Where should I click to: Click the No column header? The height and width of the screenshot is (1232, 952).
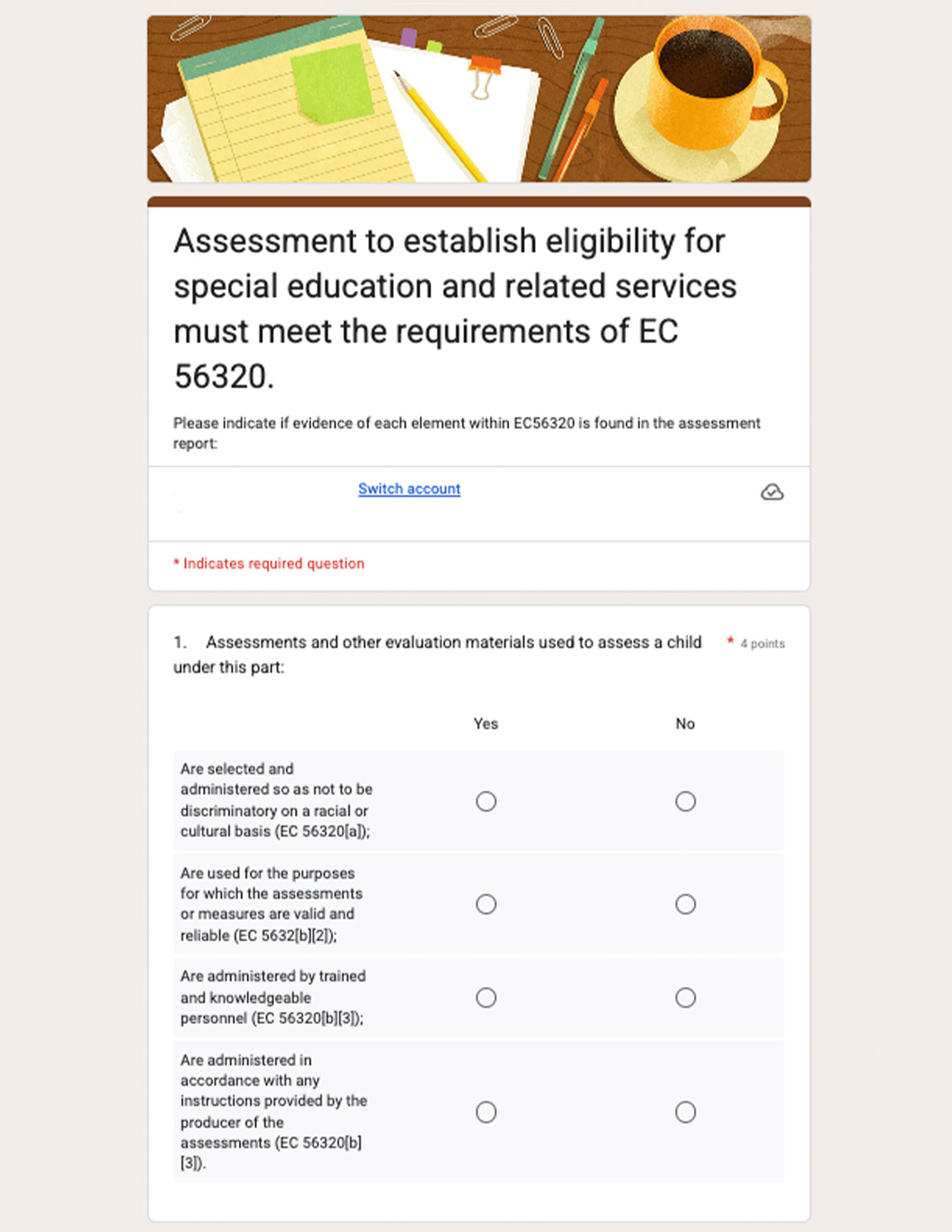pyautogui.click(x=685, y=724)
